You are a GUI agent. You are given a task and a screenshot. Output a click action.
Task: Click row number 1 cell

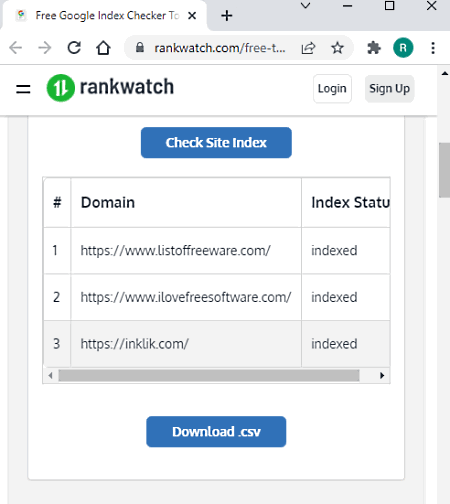tap(57, 251)
